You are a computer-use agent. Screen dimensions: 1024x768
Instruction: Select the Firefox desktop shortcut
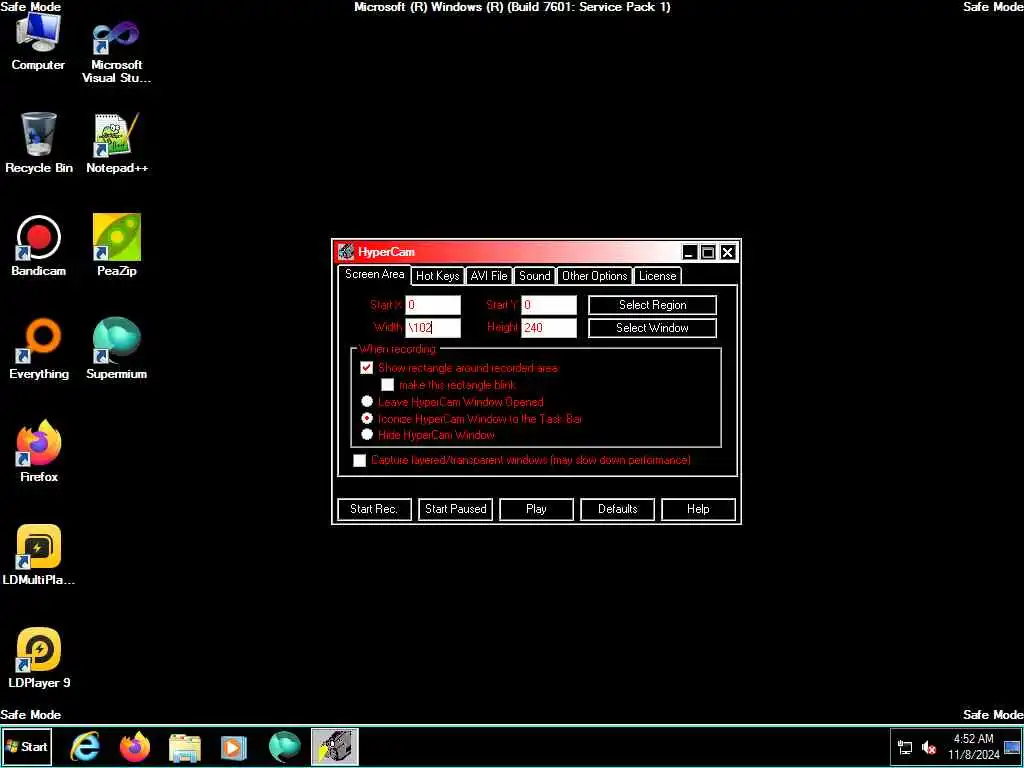click(39, 451)
